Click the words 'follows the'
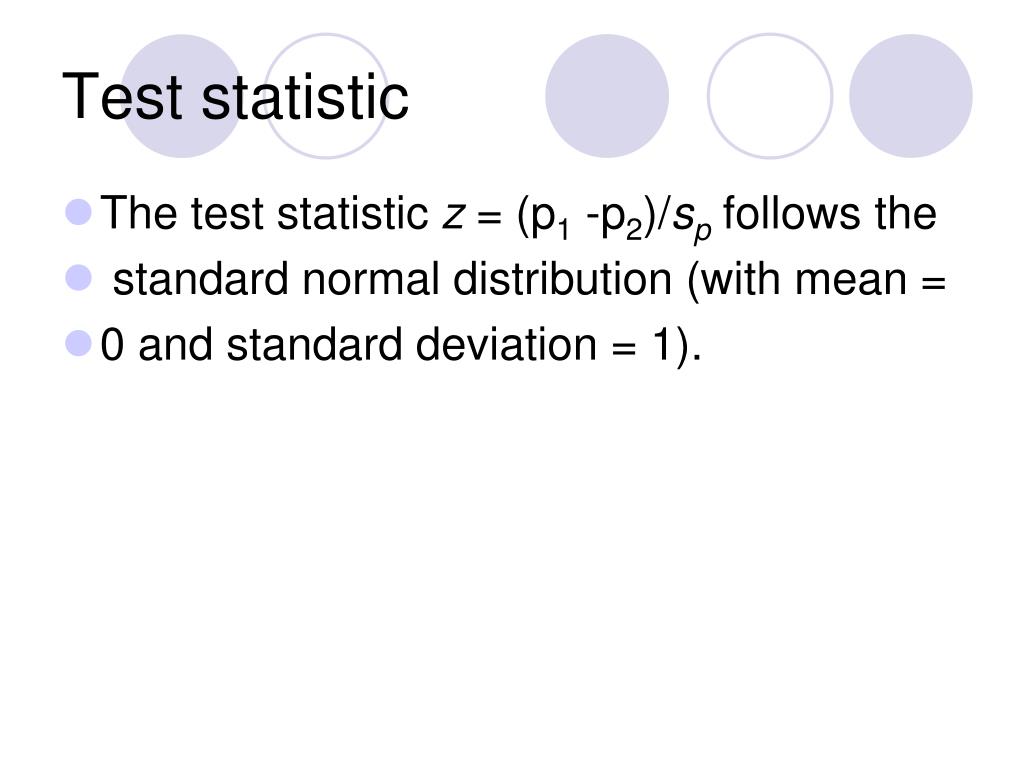1024x768 pixels. (829, 213)
